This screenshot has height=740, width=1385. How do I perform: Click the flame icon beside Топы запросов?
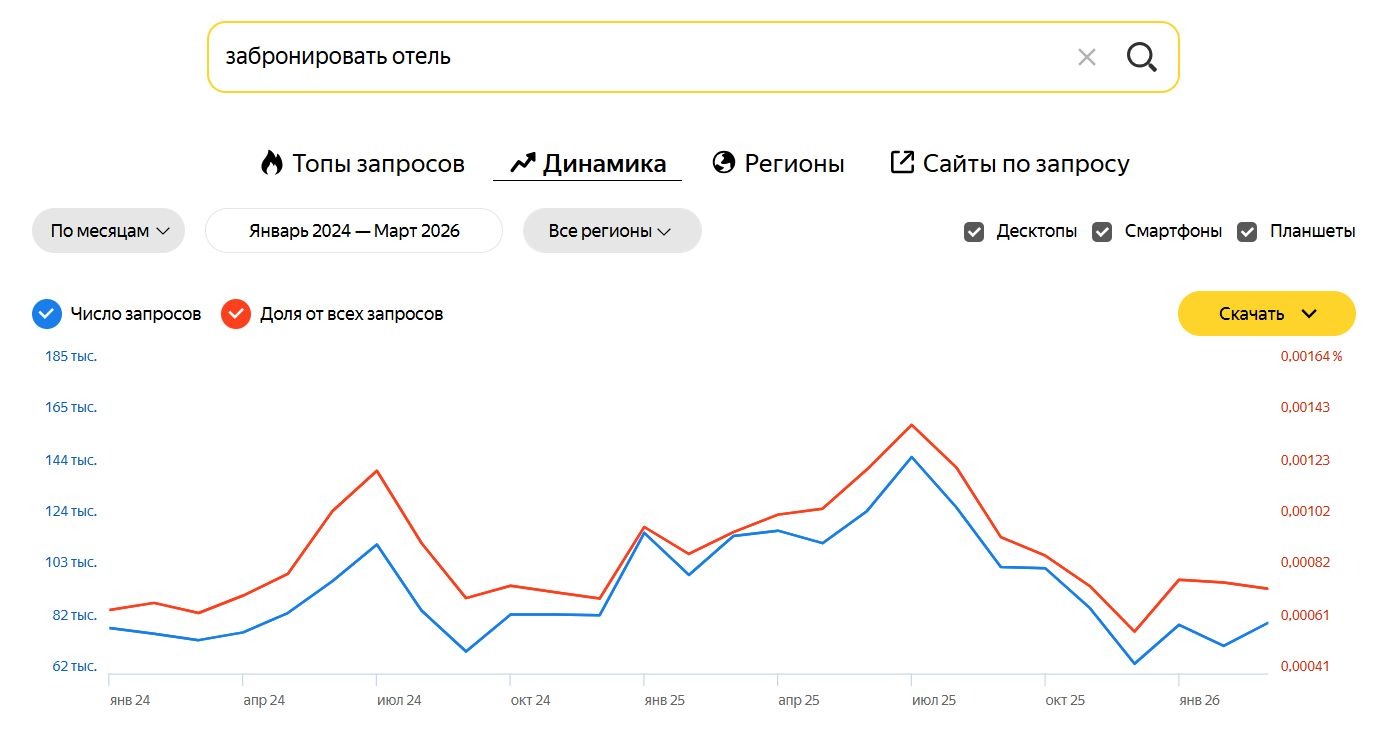(272, 163)
